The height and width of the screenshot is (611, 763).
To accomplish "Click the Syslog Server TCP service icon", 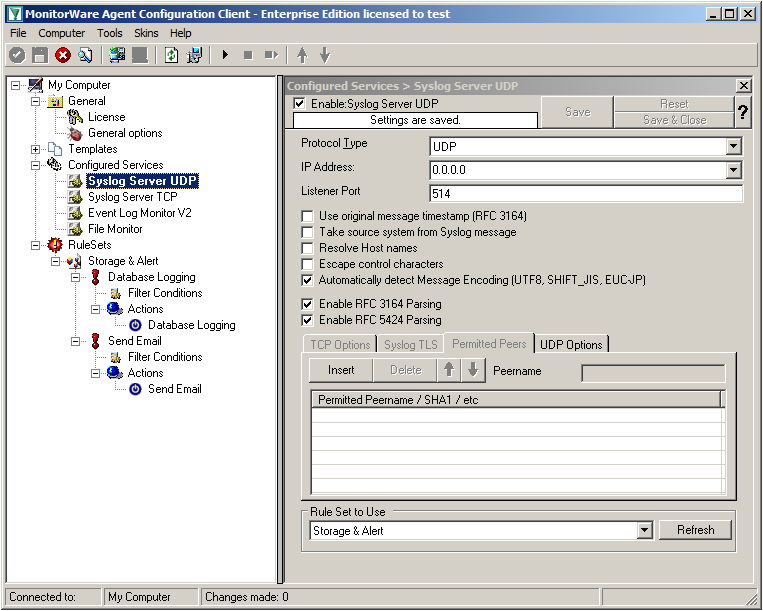I will click(x=75, y=197).
